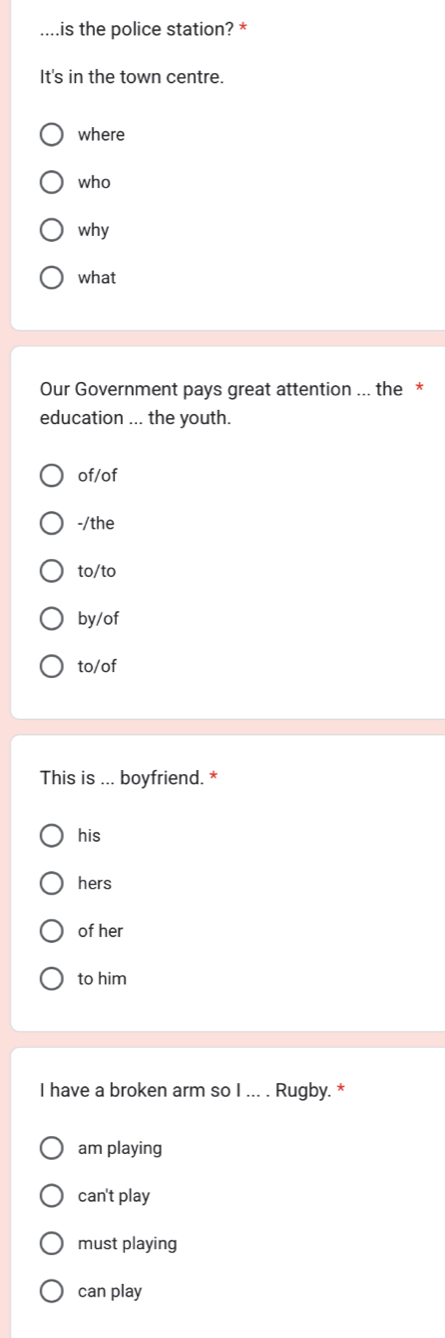Choose 'who' for police station question

[x=51, y=182]
